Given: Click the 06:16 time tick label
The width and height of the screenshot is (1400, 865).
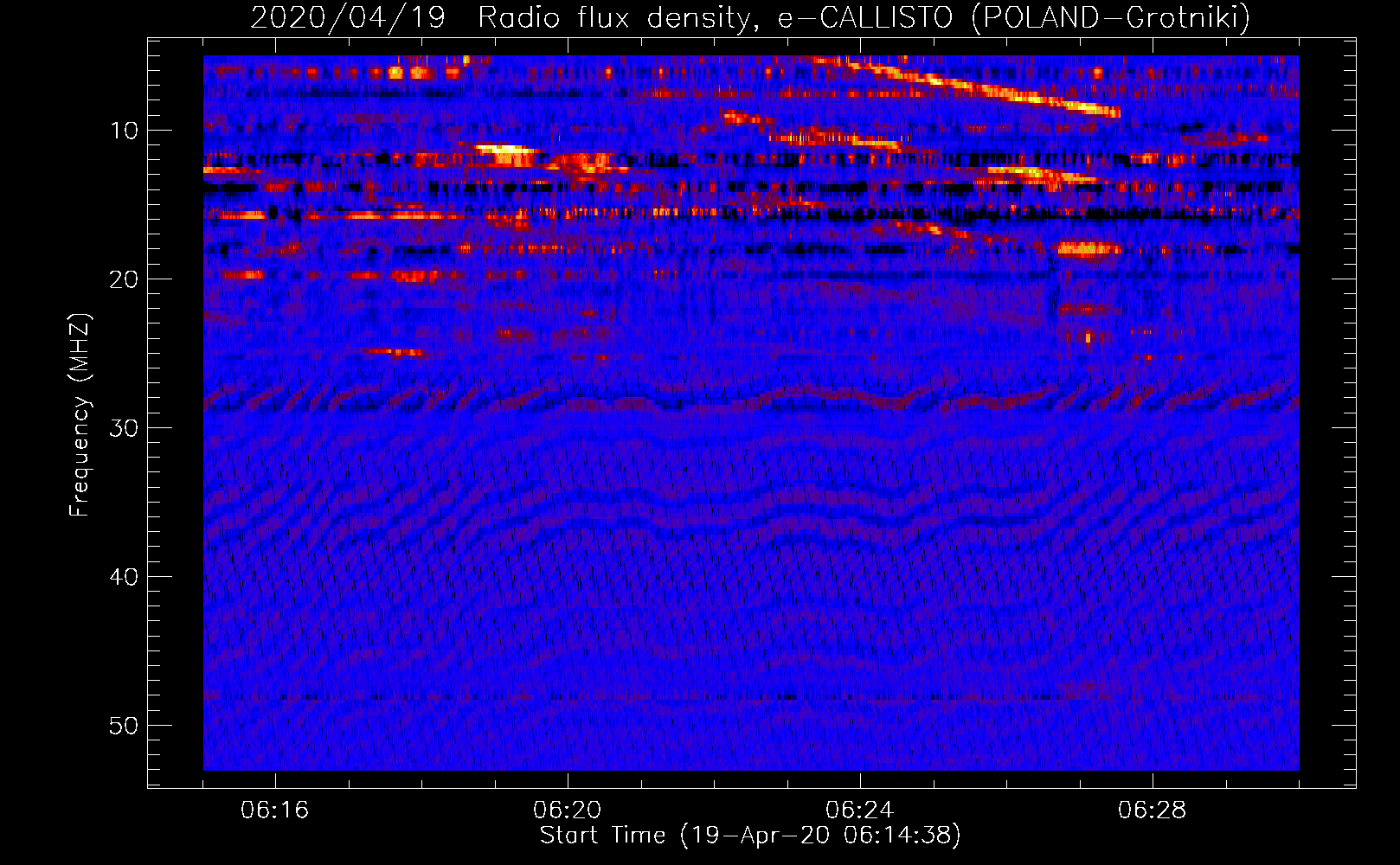Looking at the screenshot, I should pyautogui.click(x=275, y=810).
